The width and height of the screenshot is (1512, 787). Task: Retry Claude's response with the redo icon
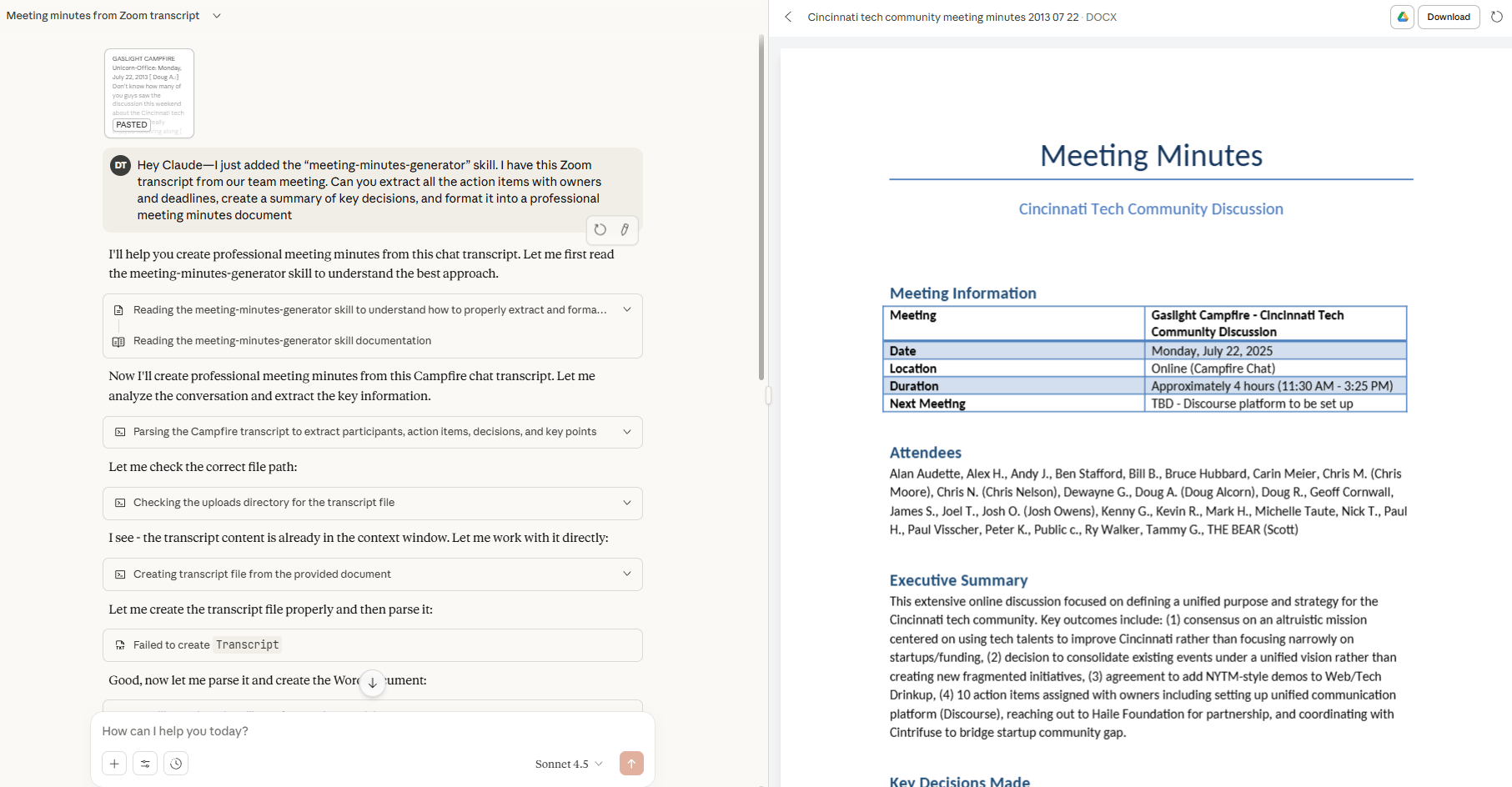tap(599, 229)
